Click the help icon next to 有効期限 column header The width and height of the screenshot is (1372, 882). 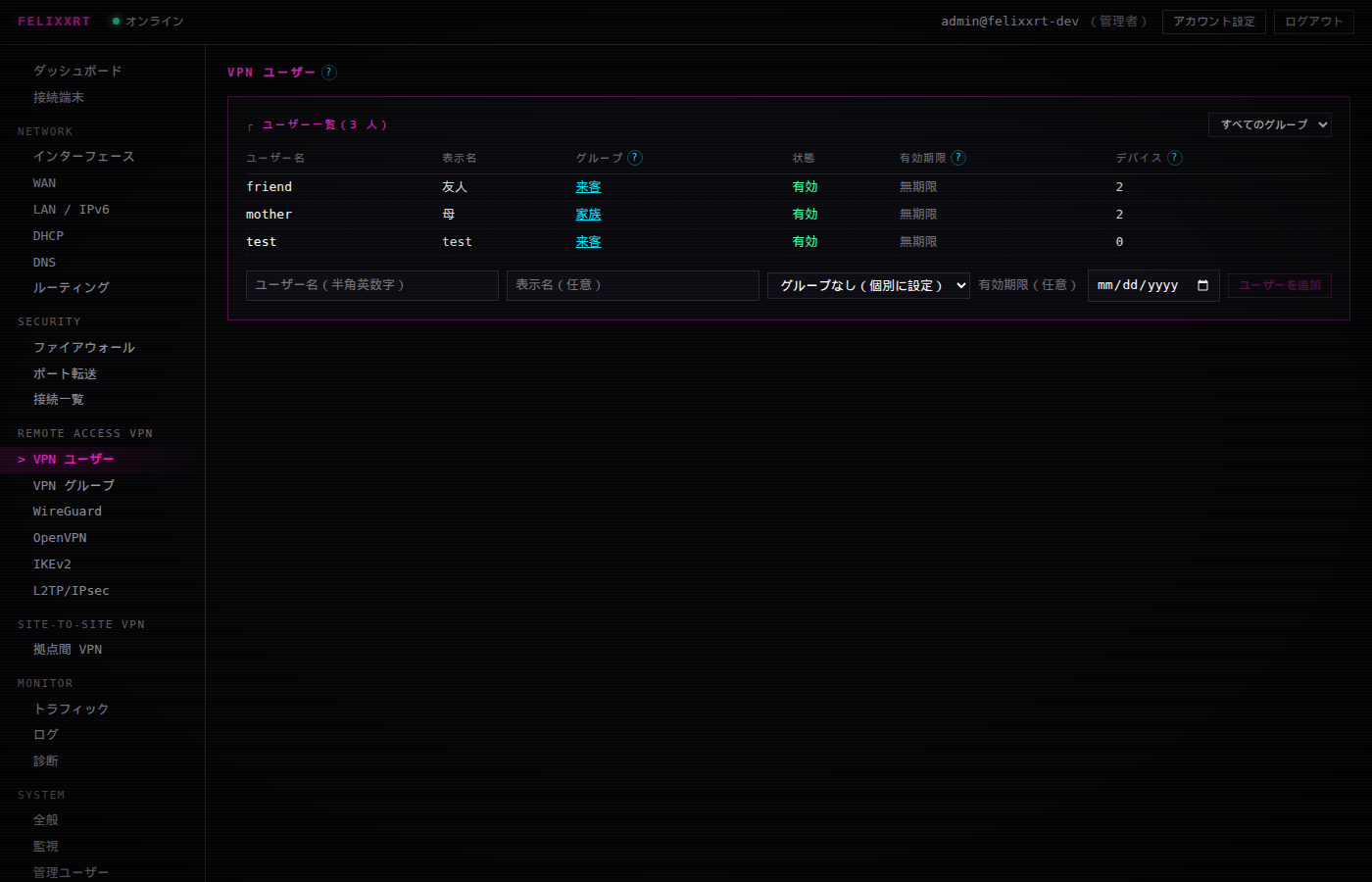point(958,158)
